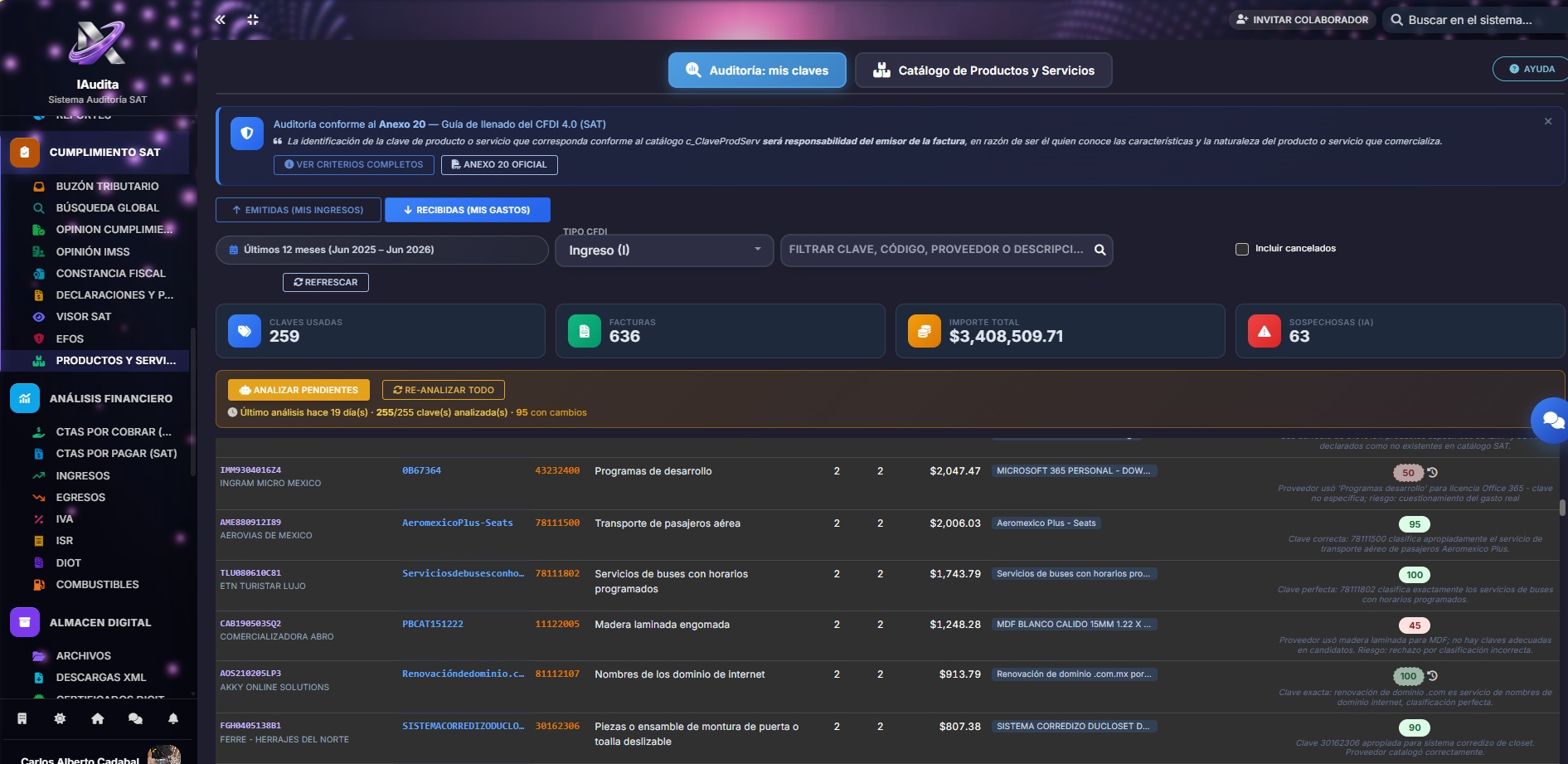
Task: Open settings gear in bottom toolbar
Action: pyautogui.click(x=60, y=718)
